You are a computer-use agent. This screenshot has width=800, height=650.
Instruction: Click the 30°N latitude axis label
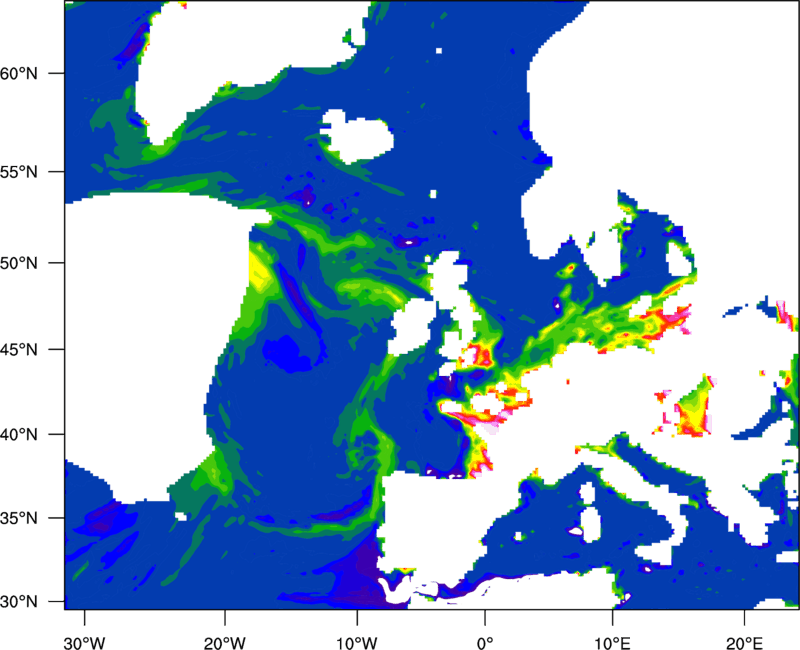[41, 601]
